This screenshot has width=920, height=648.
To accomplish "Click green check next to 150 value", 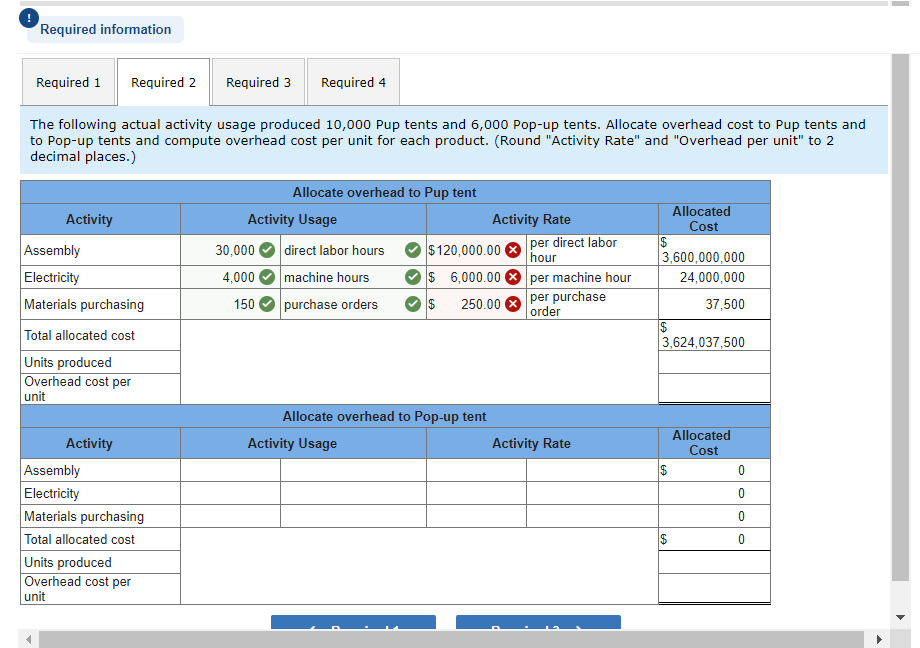I will [267, 304].
